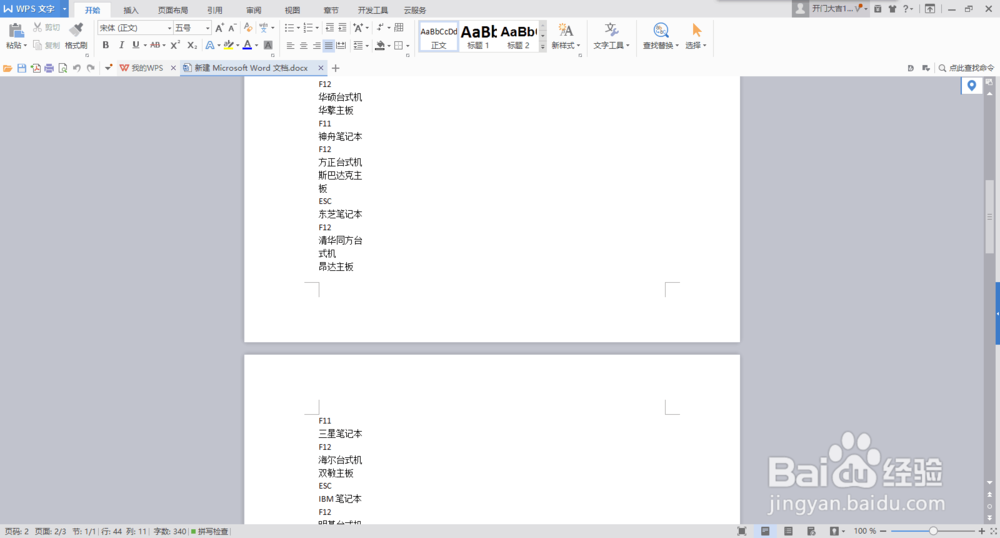
Task: Toggle bold formatting
Action: point(106,45)
